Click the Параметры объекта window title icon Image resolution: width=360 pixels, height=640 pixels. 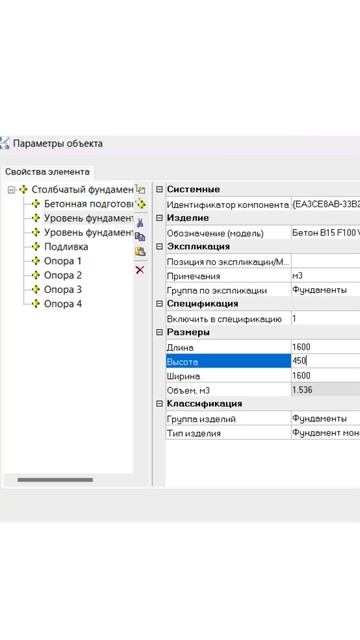(4, 143)
